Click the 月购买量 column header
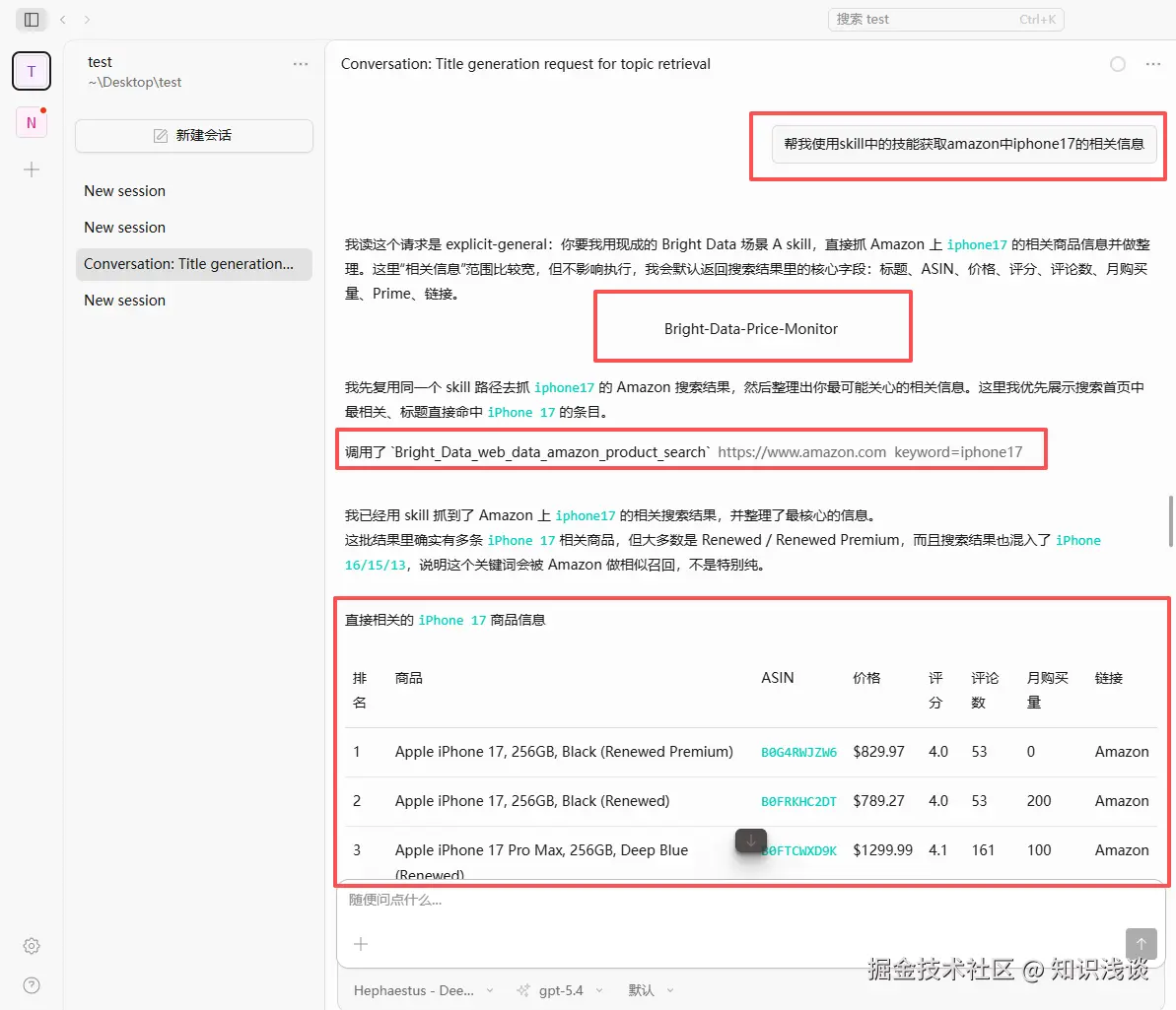The image size is (1176, 1010). (x=1047, y=690)
